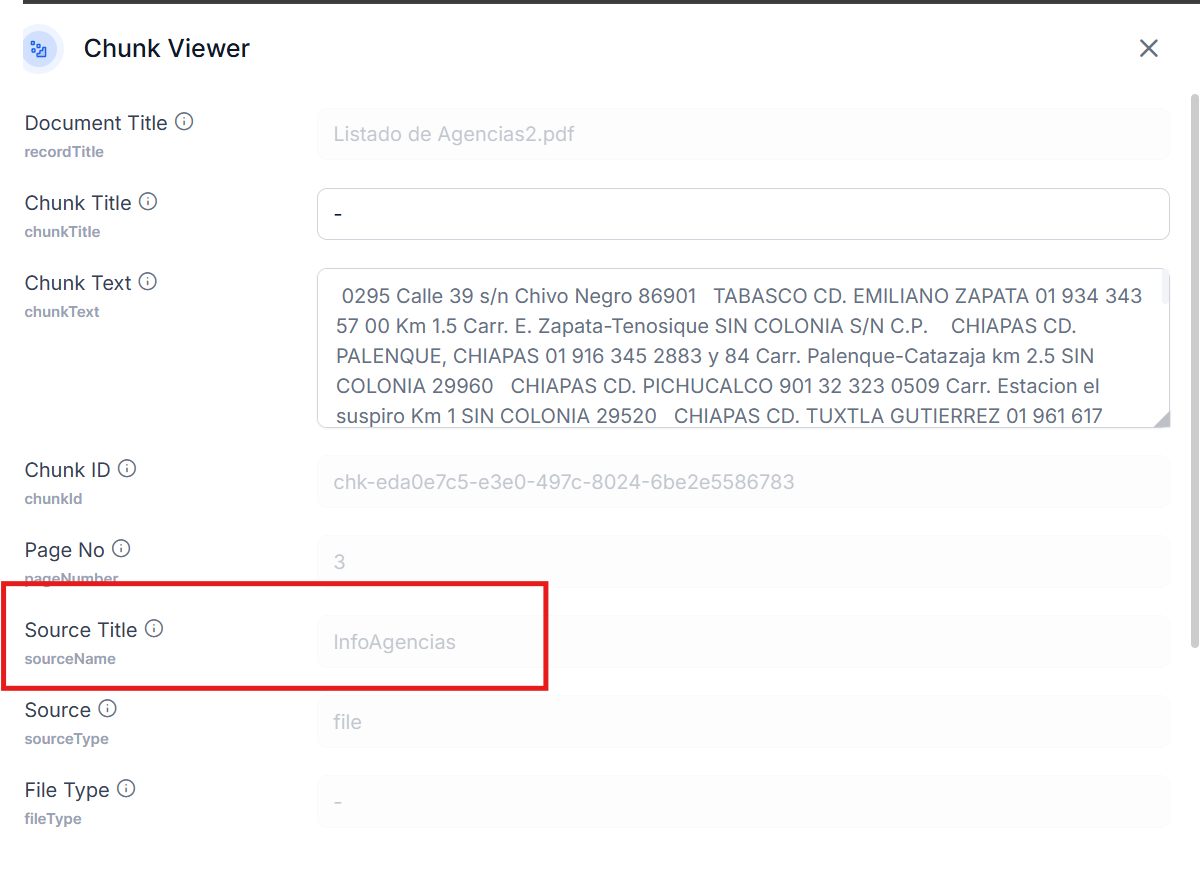Screen dimensions: 1200x870
Task: Click info icon beside Source Title
Action: (x=154, y=629)
